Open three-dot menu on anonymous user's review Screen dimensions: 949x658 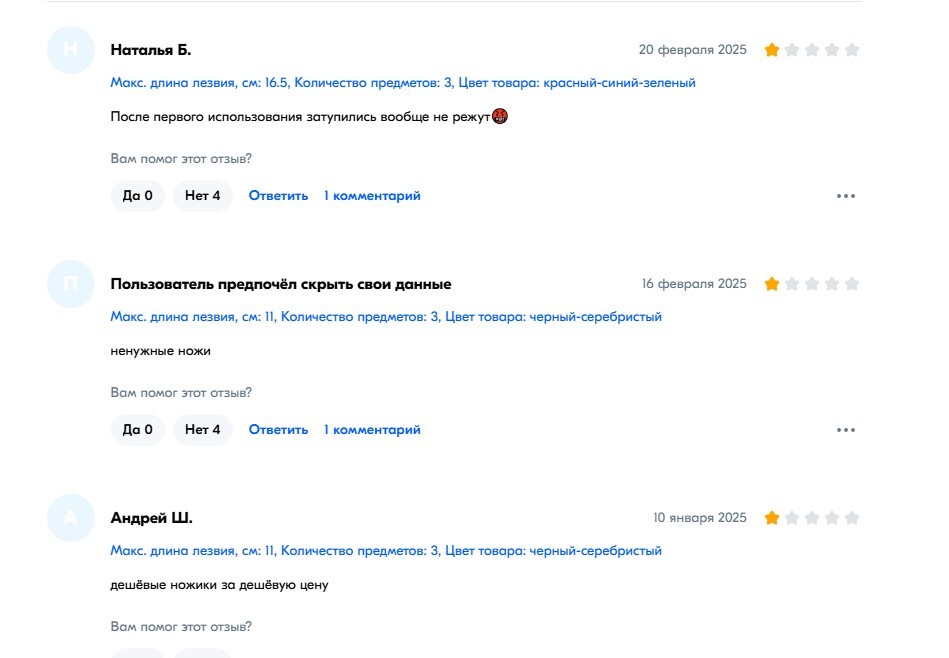(x=846, y=430)
